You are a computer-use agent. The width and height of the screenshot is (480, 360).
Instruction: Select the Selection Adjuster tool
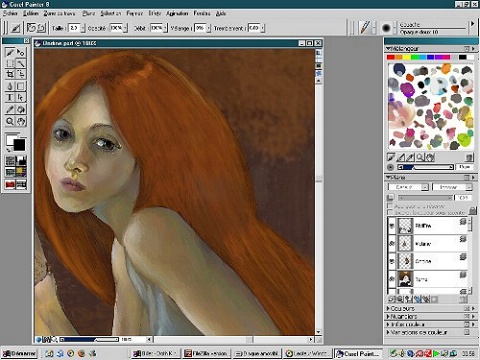pyautogui.click(x=21, y=75)
